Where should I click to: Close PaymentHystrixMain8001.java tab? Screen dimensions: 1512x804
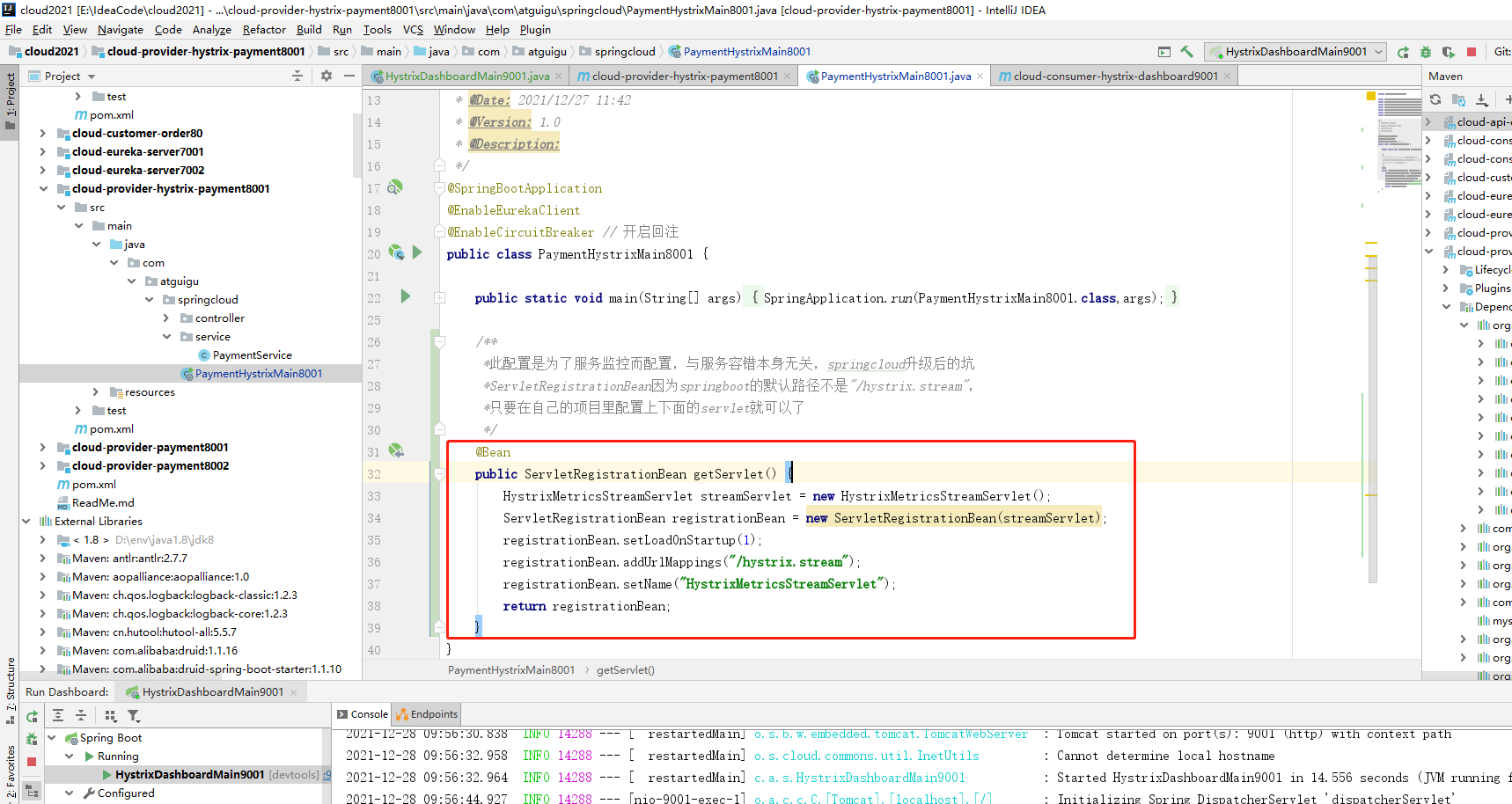[x=980, y=77]
